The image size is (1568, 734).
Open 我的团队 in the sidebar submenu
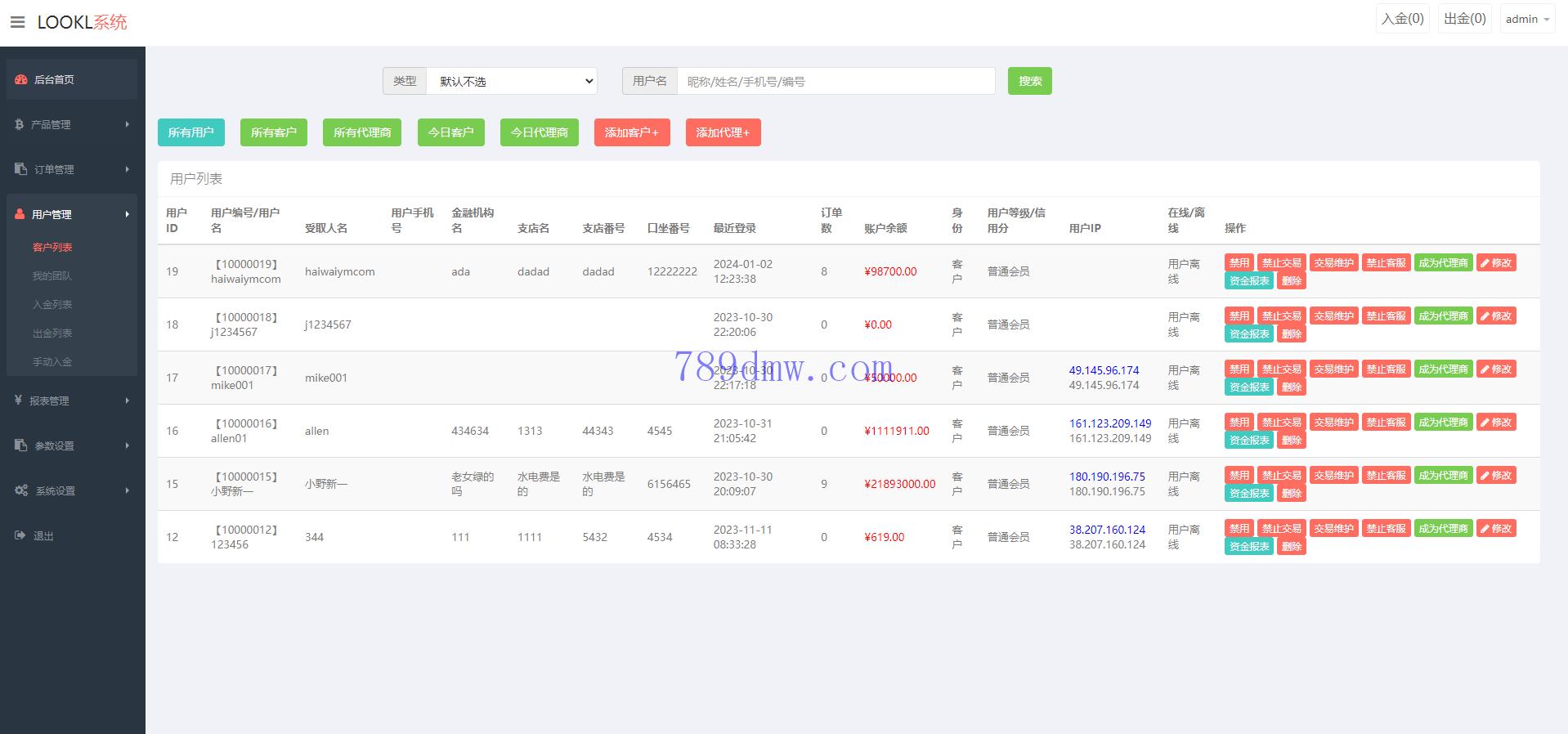pos(52,275)
